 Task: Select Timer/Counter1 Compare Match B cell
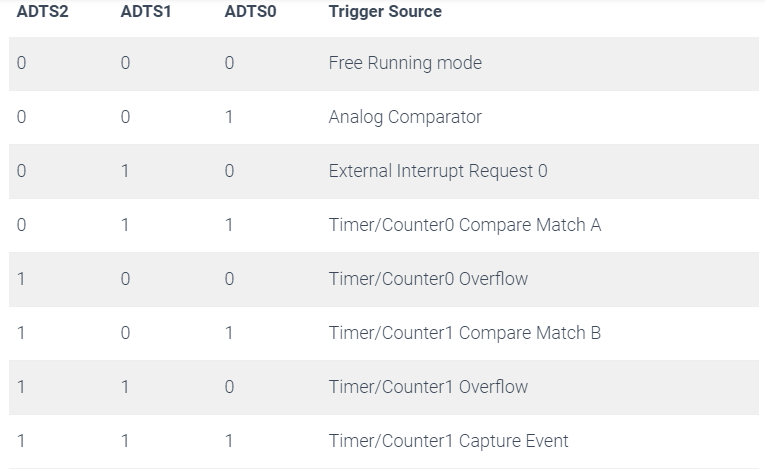pyautogui.click(x=464, y=333)
